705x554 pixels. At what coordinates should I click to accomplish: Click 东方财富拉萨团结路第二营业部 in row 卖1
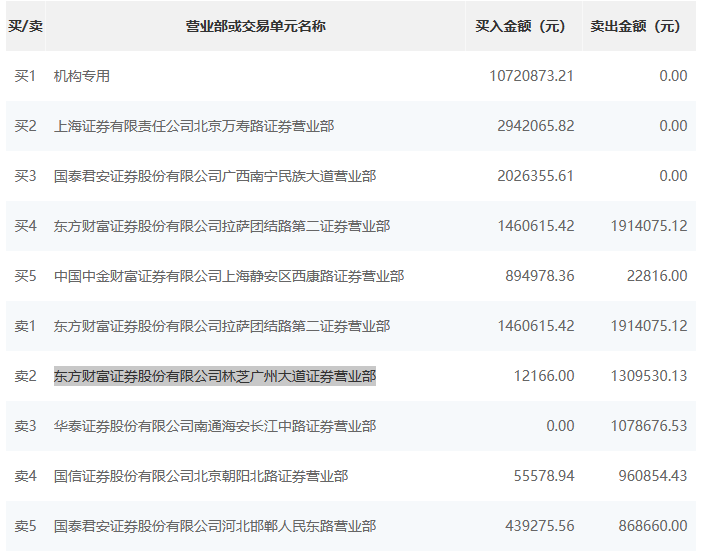pos(222,326)
